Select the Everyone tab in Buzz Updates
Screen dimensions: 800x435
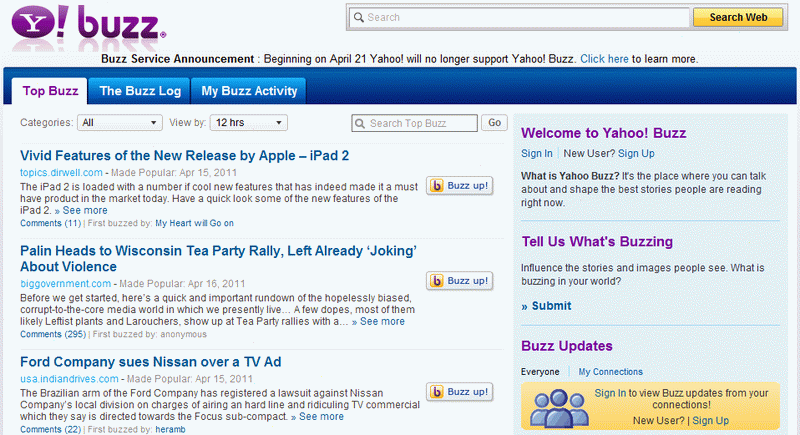[x=540, y=372]
